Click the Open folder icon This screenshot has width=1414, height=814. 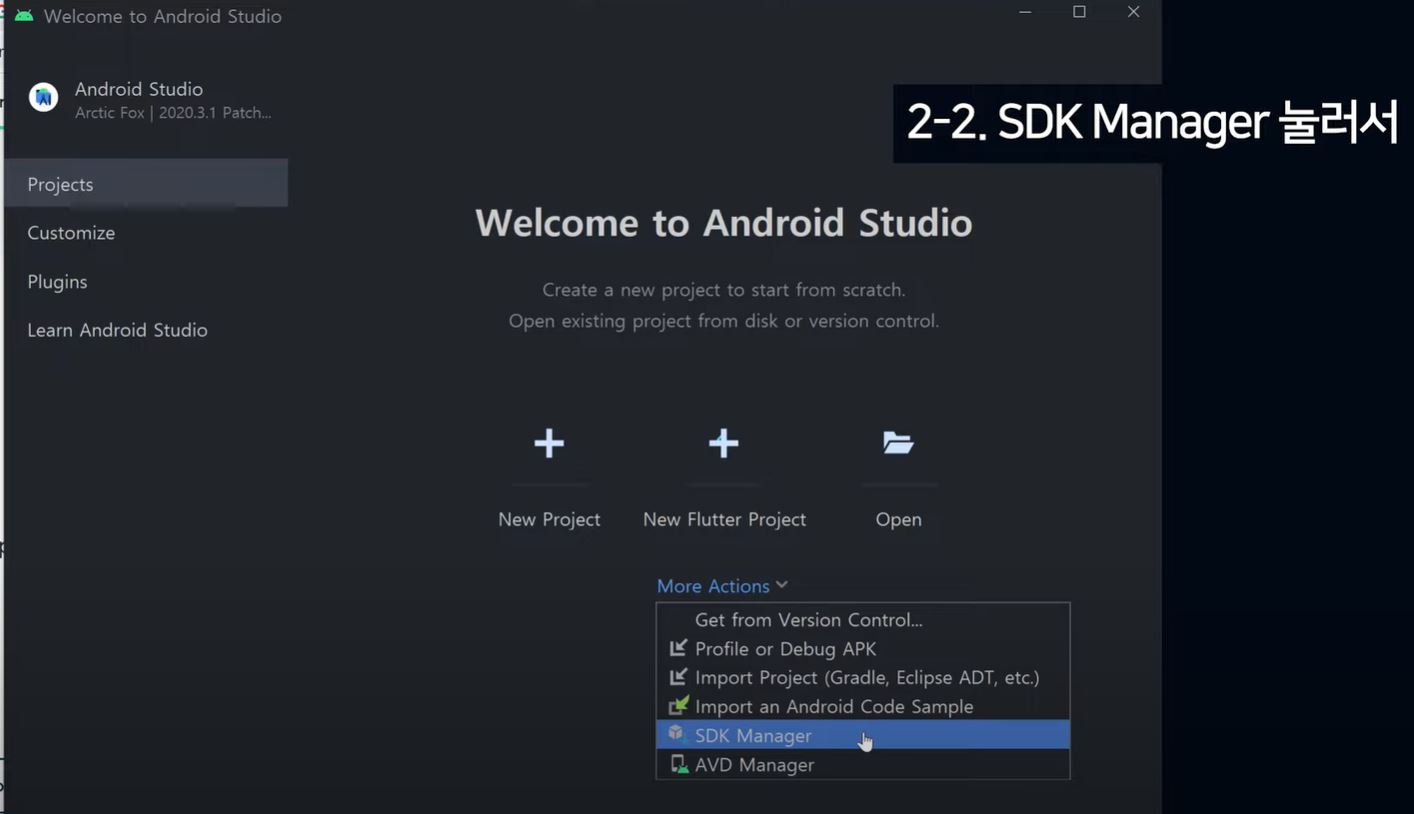898,442
